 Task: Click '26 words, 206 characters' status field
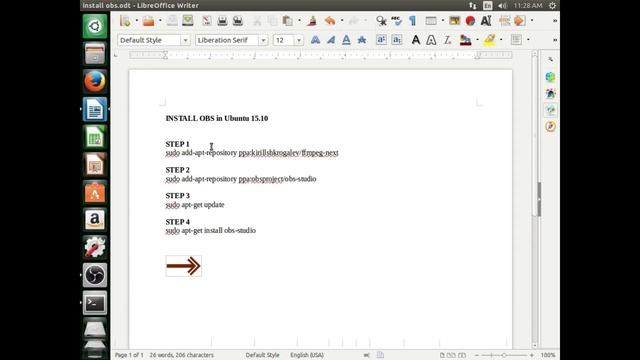pos(182,355)
